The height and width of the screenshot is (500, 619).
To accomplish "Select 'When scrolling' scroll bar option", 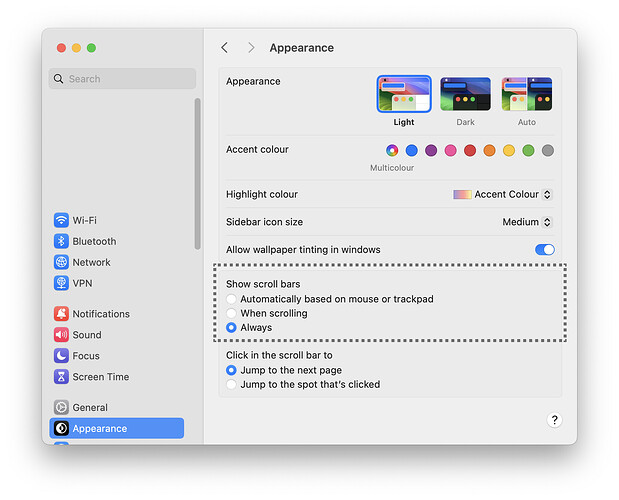I will tap(232, 313).
